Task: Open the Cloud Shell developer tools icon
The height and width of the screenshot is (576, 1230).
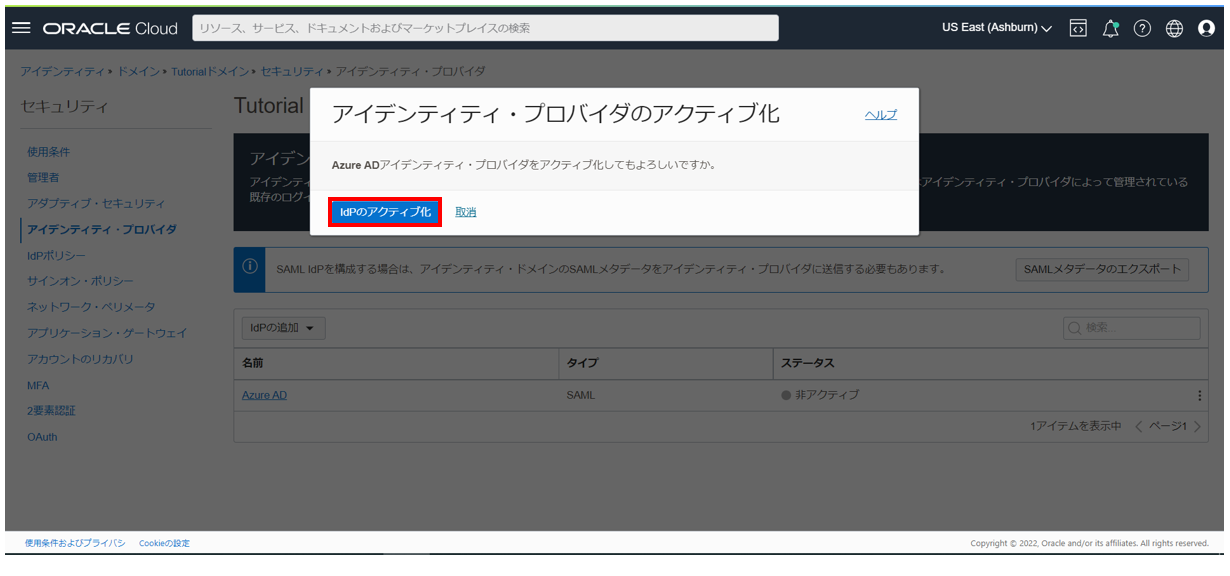Action: coord(1078,28)
